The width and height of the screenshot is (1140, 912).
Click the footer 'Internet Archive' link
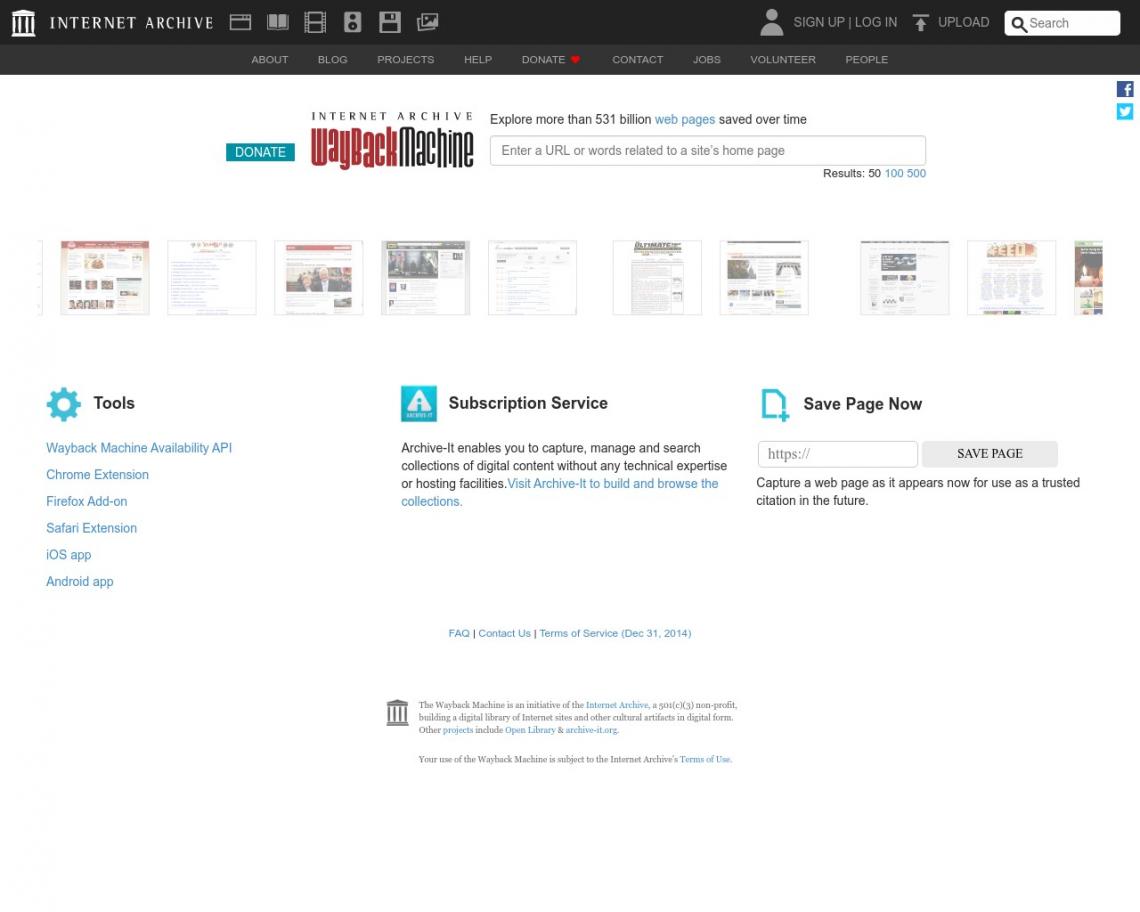(x=617, y=705)
